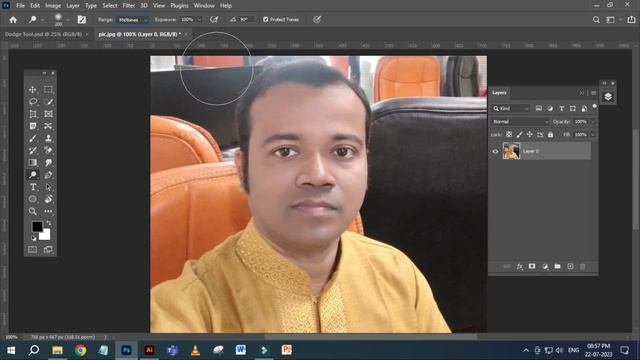This screenshot has width=640, height=360.
Task: Go to Home screen icon
Action: pos(13,20)
